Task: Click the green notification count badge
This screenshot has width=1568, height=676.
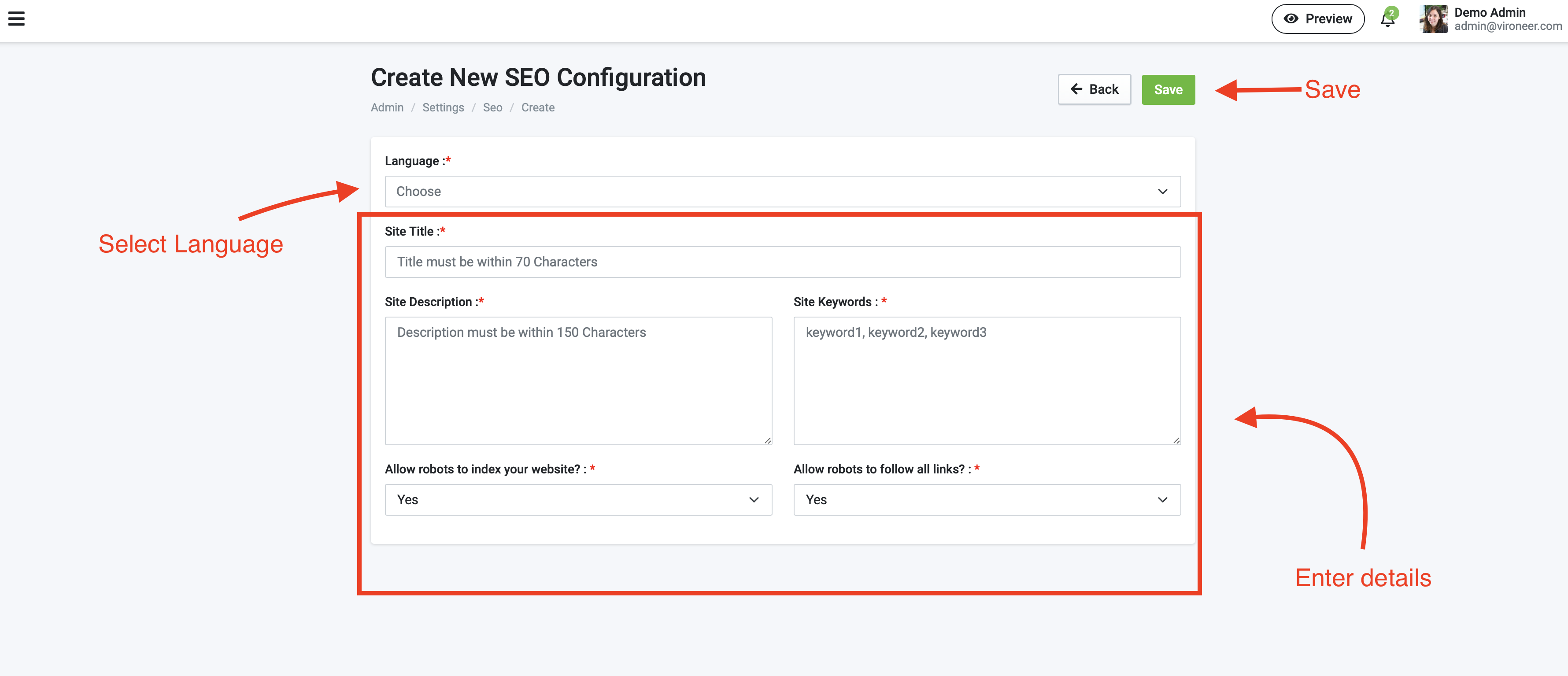Action: [1391, 13]
